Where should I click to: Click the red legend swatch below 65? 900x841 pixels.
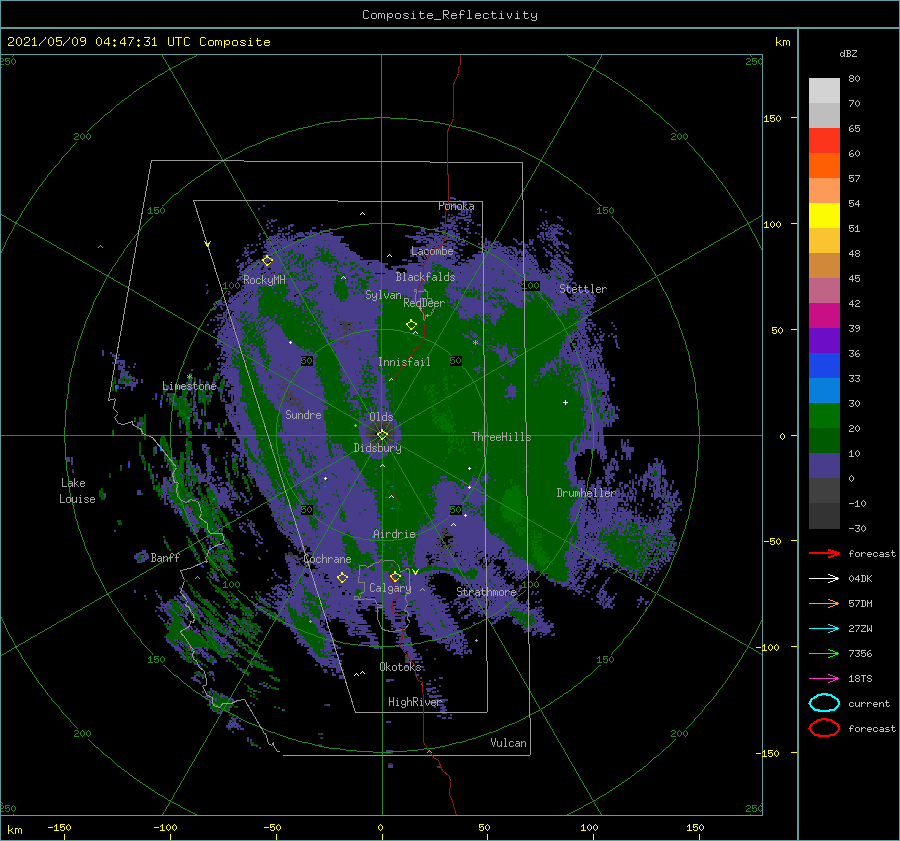point(824,141)
